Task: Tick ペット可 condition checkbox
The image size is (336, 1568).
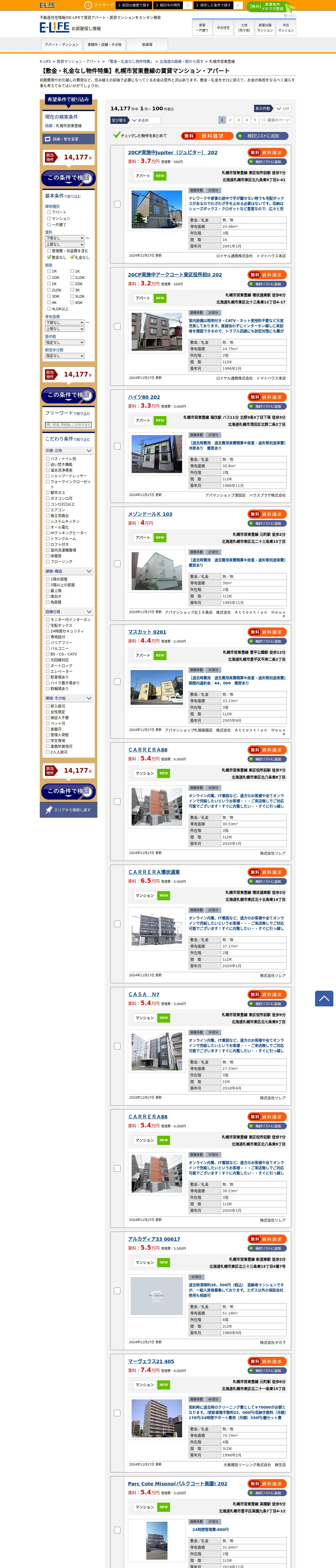Action: pos(48,723)
